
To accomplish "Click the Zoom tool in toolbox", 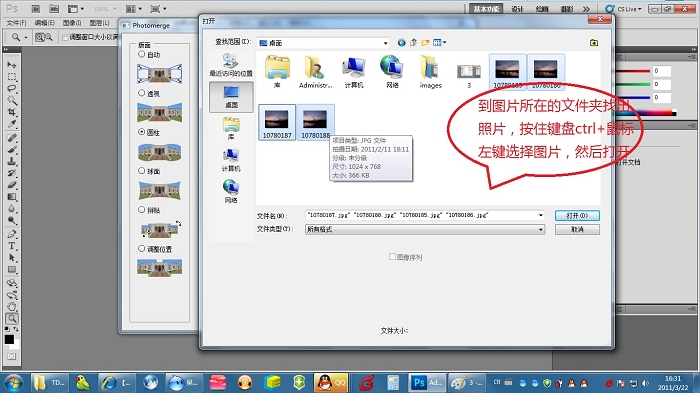I will pyautogui.click(x=12, y=318).
